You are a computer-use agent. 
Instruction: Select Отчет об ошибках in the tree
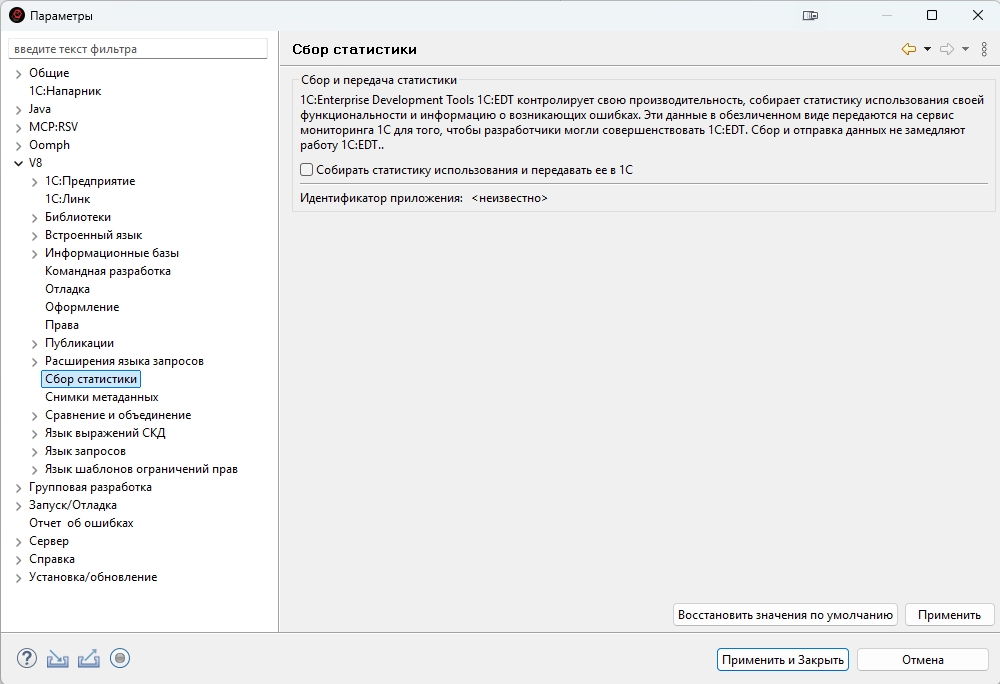coord(81,523)
